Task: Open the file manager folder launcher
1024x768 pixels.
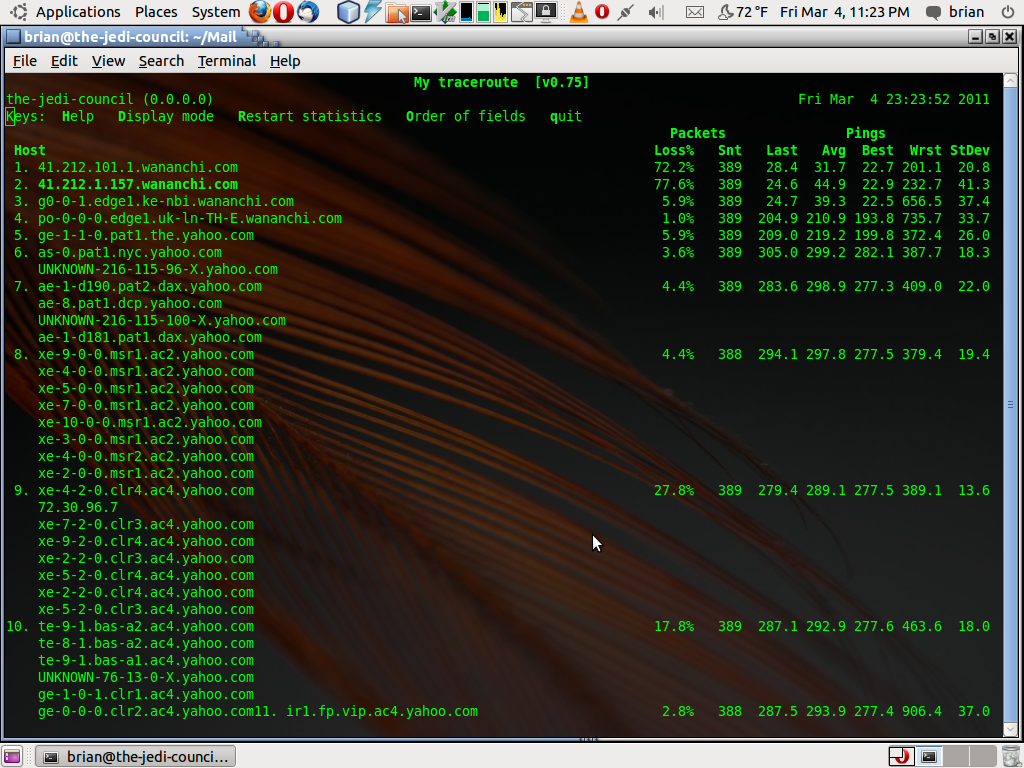Action: tap(396, 12)
